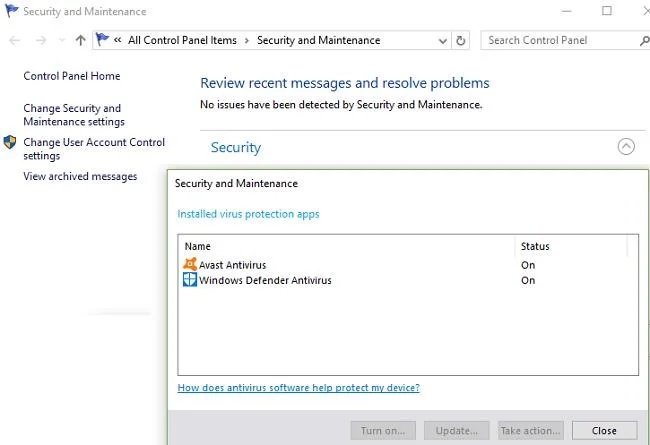The height and width of the screenshot is (445, 650).
Task: Open the recent locations dropdown arrow
Action: tap(62, 40)
